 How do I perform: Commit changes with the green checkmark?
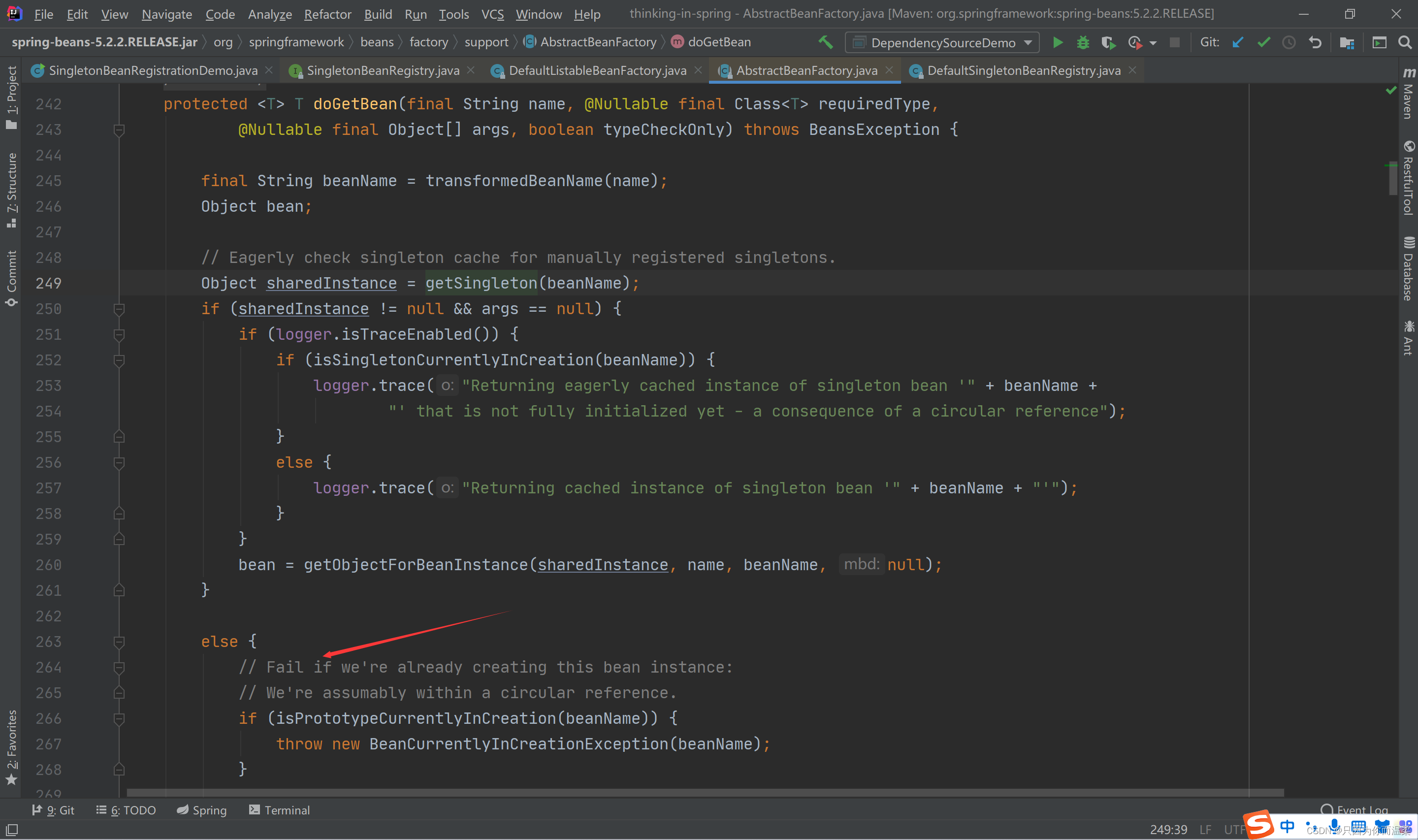pos(1263,42)
